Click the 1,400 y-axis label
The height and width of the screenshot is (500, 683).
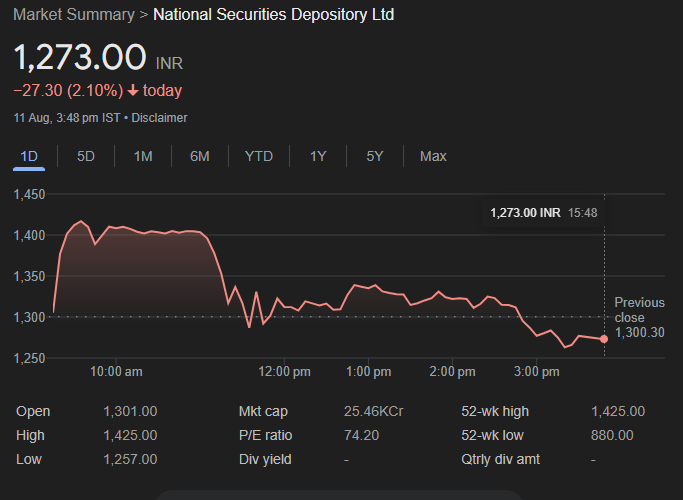(29, 236)
